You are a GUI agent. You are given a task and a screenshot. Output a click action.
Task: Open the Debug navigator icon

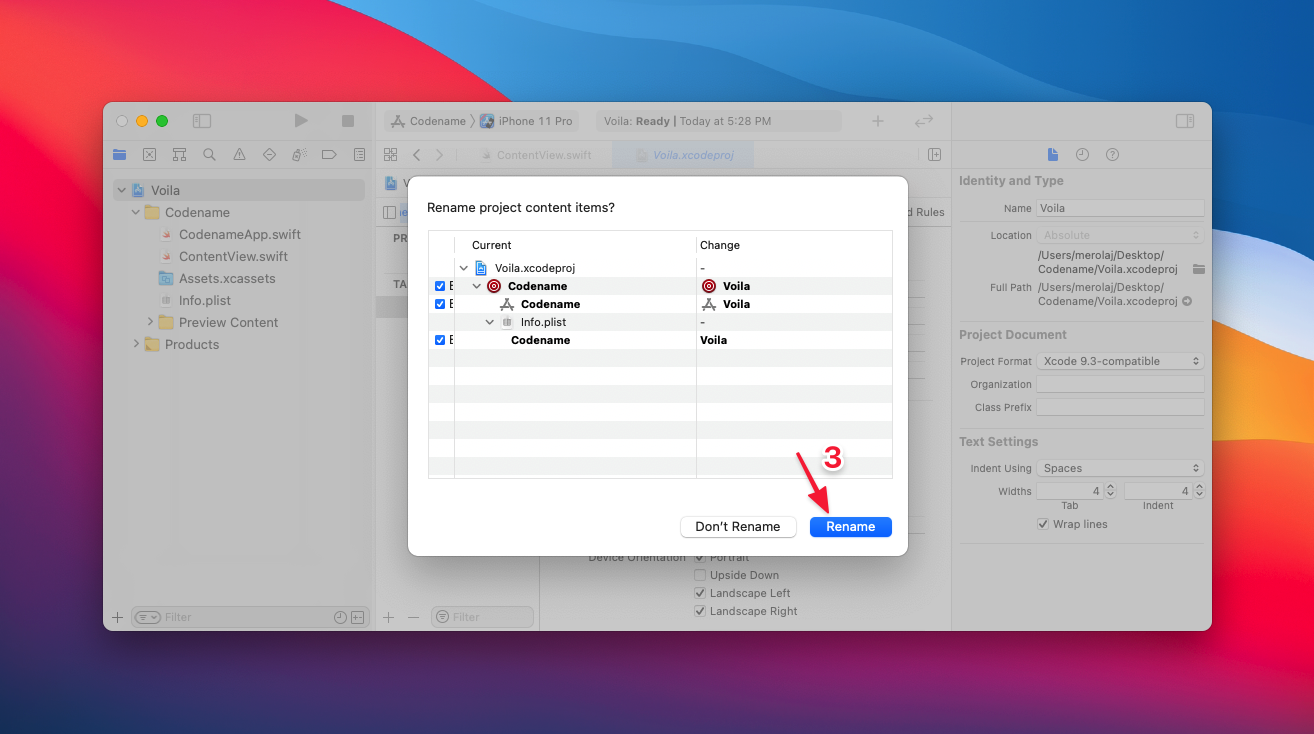click(299, 155)
